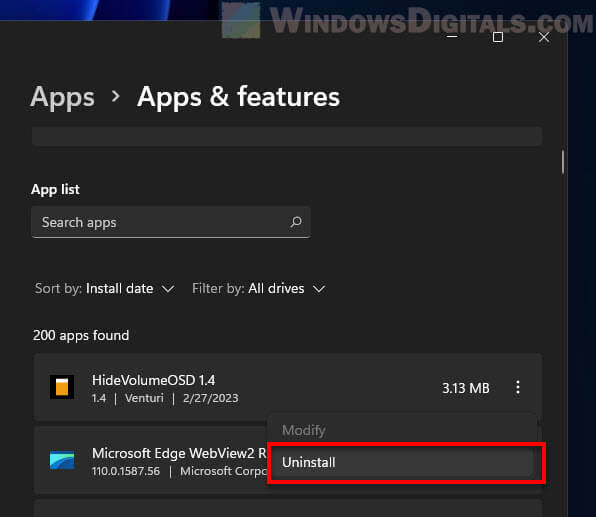This screenshot has width=596, height=517.
Task: Click the 200 apps found text
Action: [81, 335]
